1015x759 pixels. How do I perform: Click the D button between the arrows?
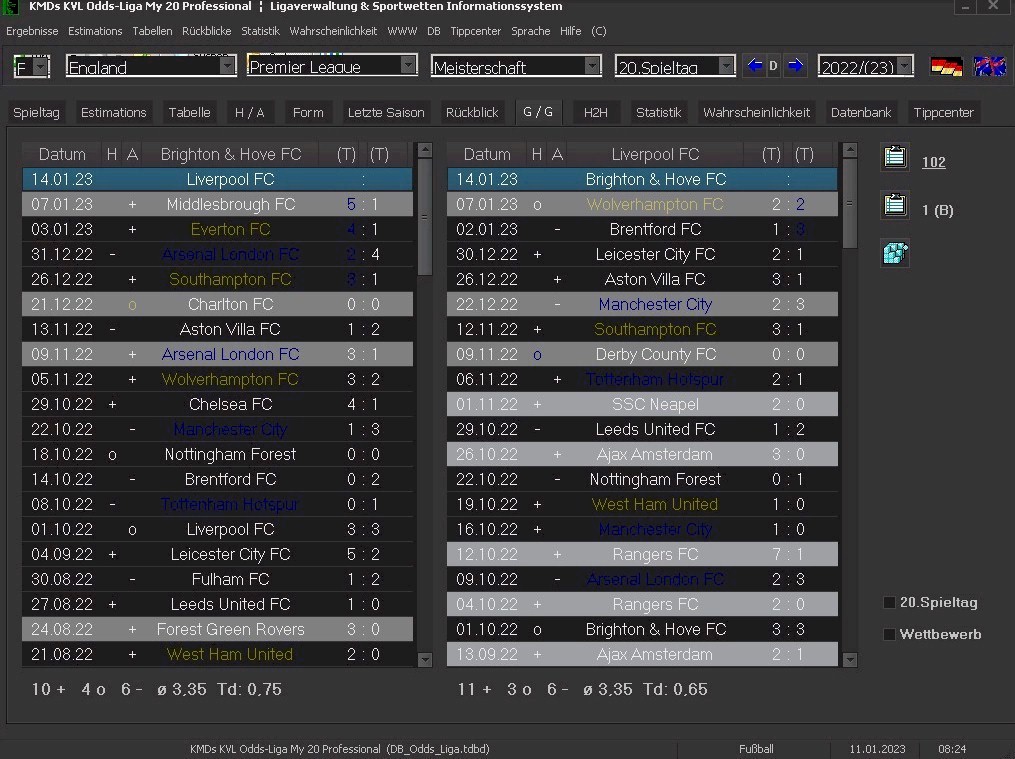[773, 66]
